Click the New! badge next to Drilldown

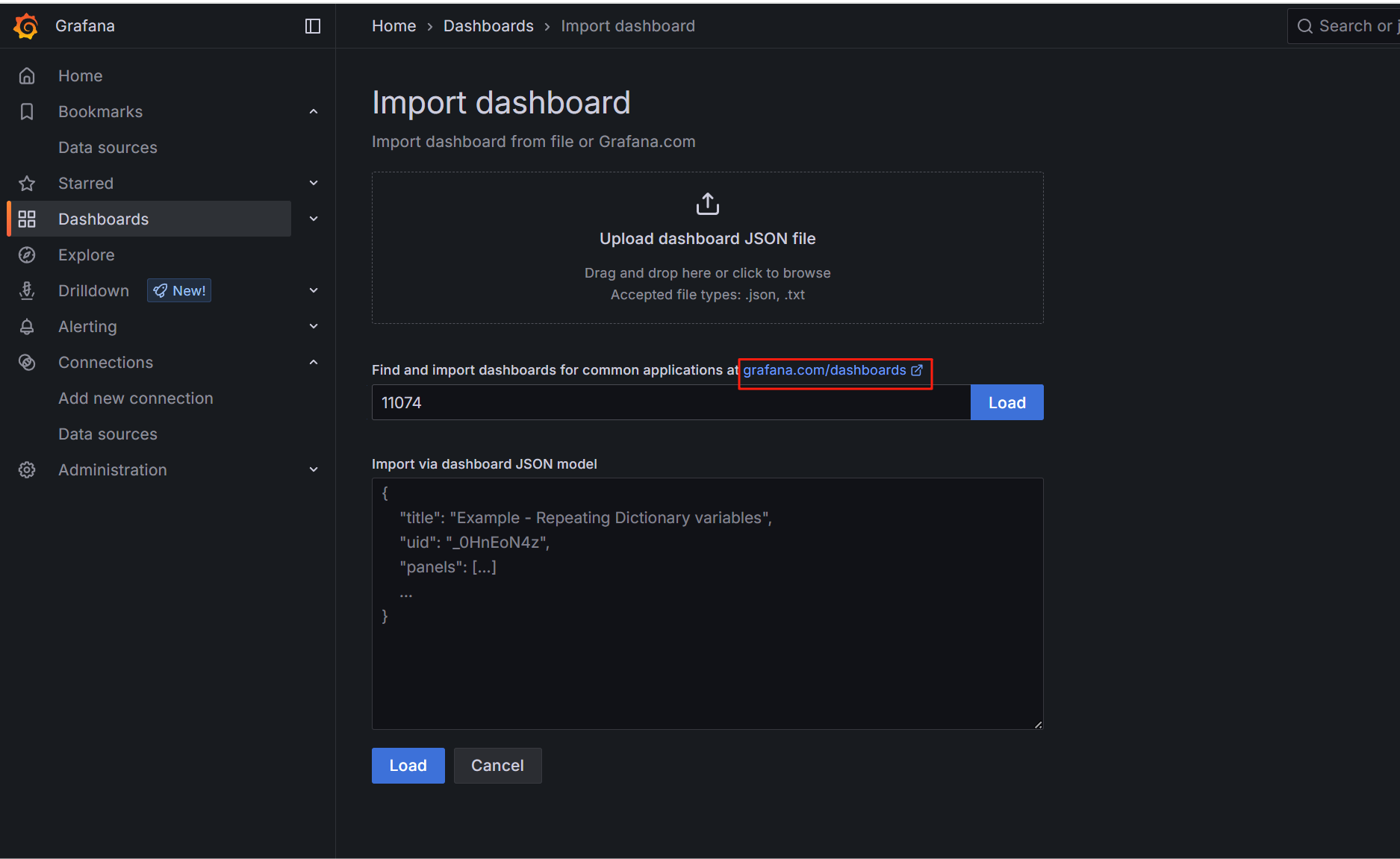[x=179, y=290]
